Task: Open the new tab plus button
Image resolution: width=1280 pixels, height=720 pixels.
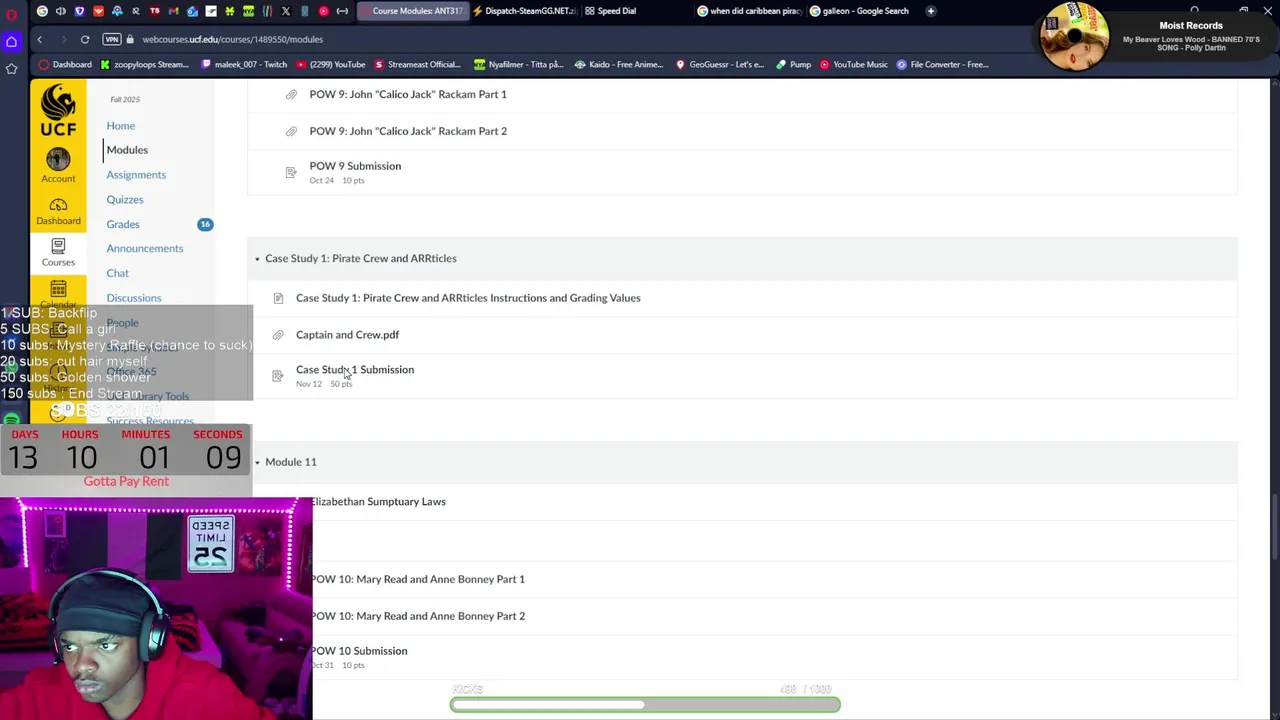Action: pos(931,11)
